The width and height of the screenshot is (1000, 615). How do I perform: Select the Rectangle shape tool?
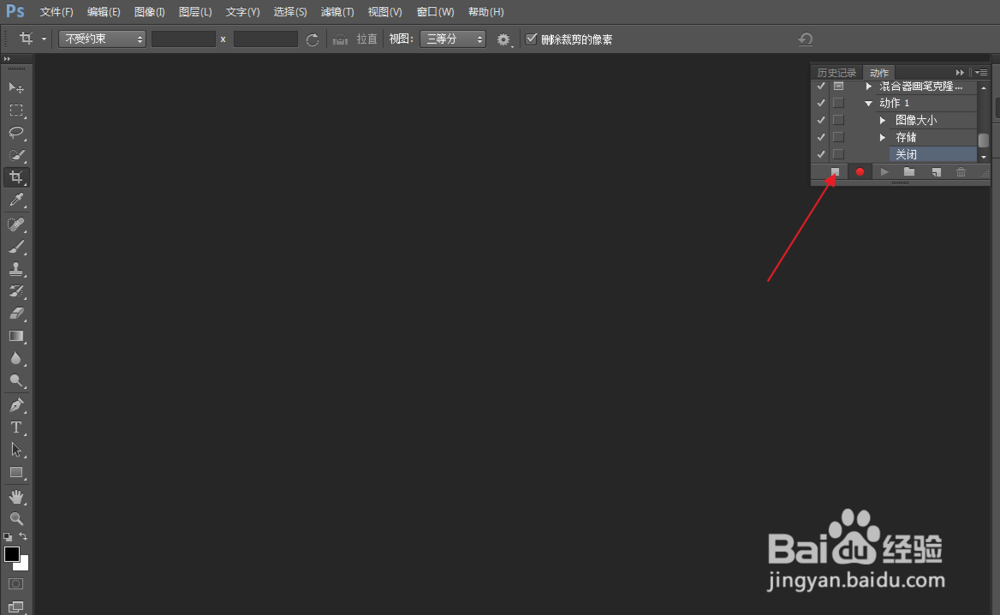[17, 473]
